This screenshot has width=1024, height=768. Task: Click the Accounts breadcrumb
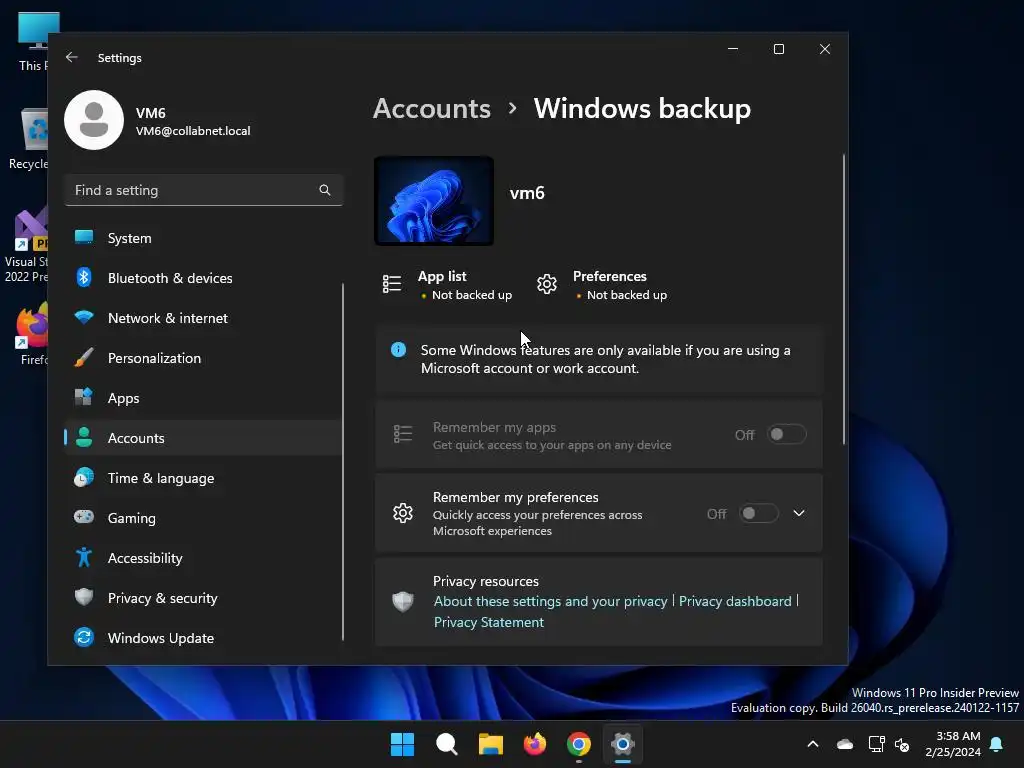click(x=432, y=108)
